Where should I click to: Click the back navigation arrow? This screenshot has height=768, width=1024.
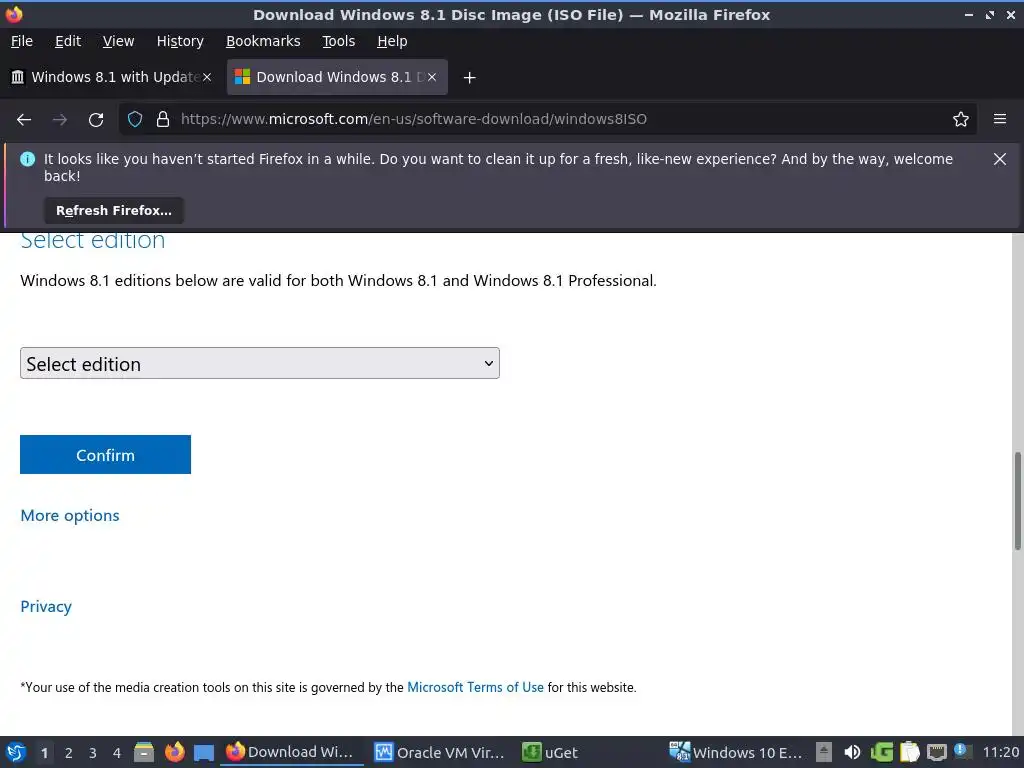(24, 120)
